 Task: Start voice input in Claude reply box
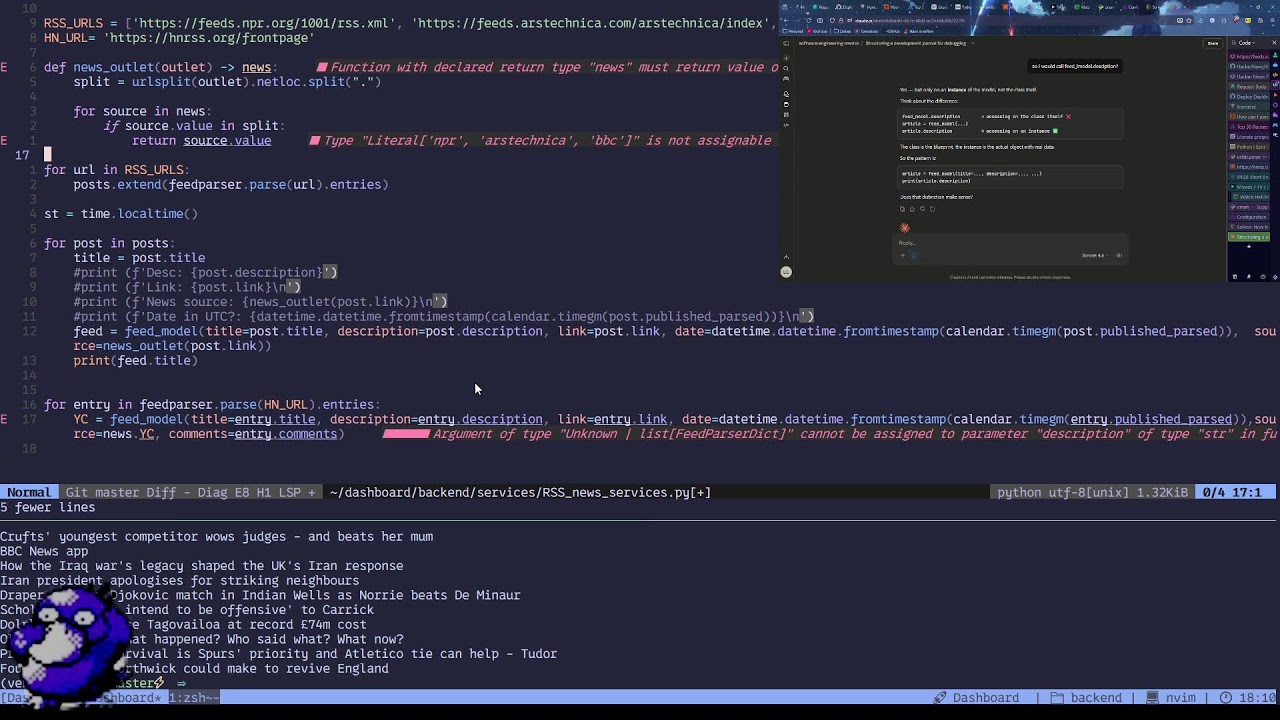pos(1119,255)
